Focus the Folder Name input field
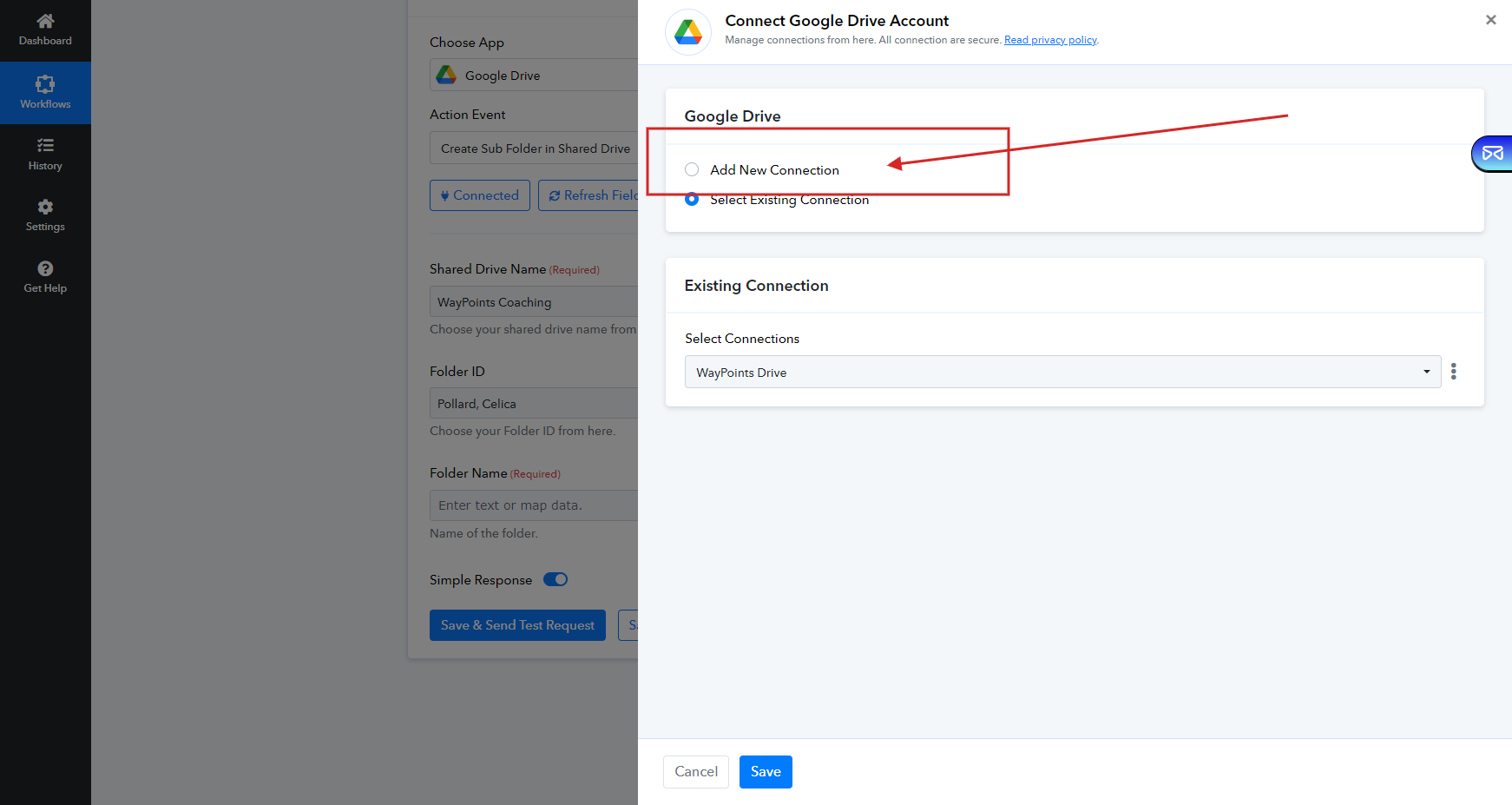 coord(534,505)
